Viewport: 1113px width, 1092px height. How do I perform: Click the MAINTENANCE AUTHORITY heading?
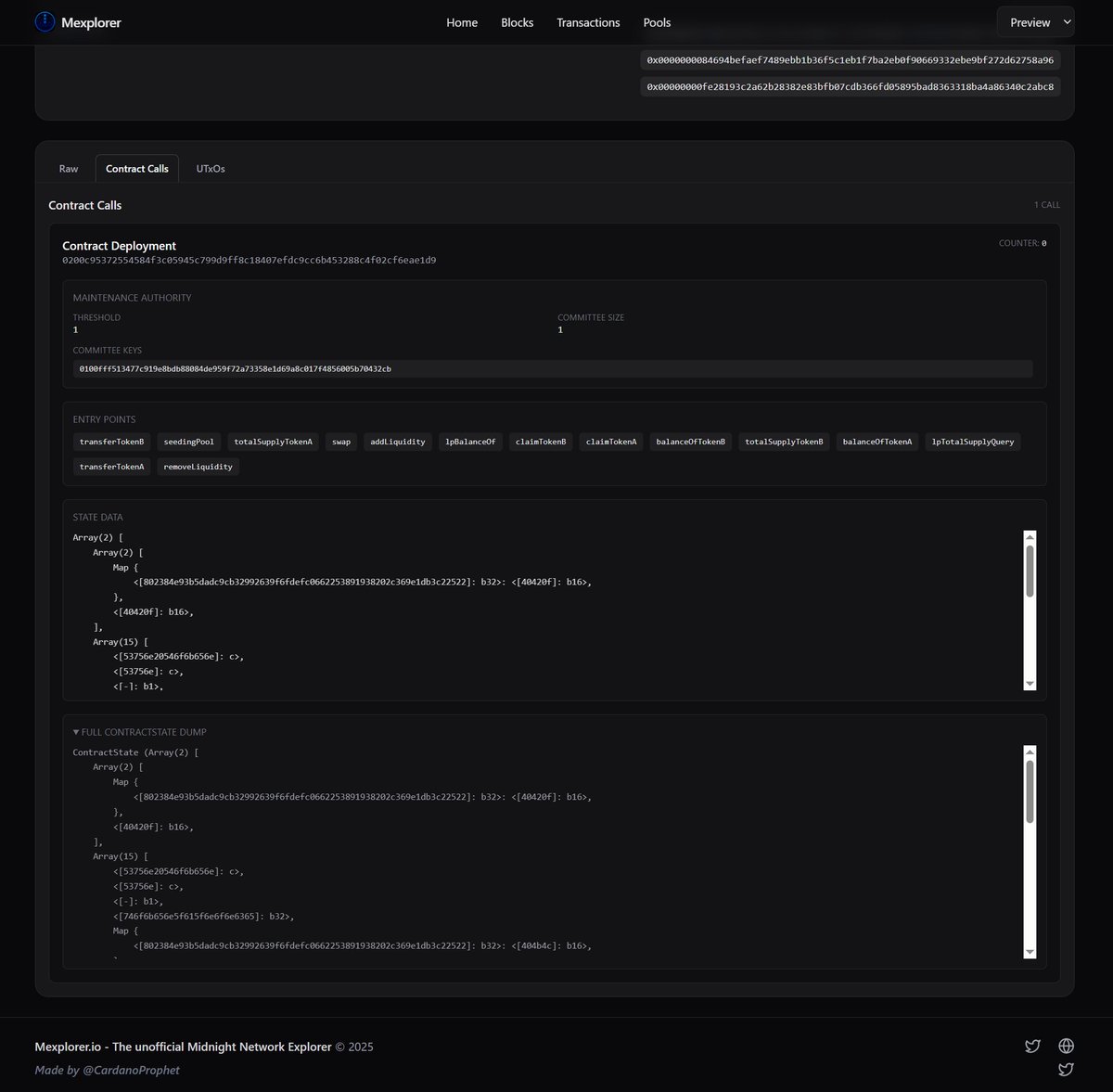click(132, 298)
